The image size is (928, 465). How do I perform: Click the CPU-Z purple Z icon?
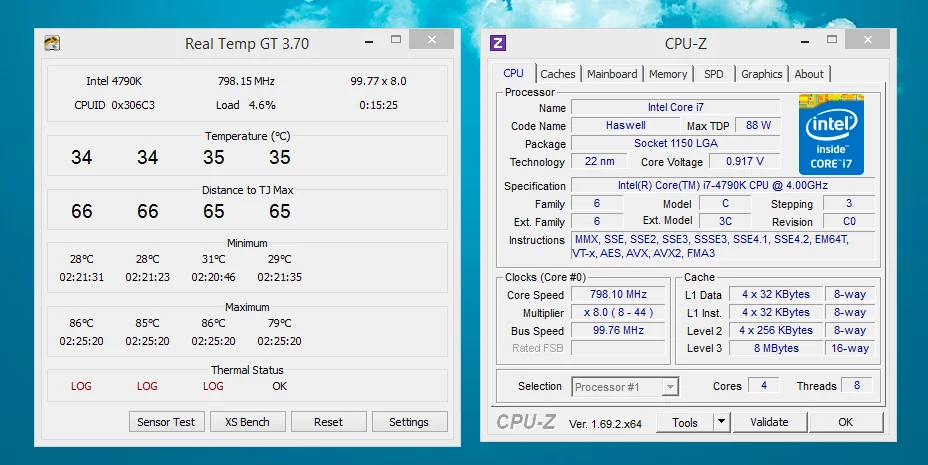[x=498, y=43]
